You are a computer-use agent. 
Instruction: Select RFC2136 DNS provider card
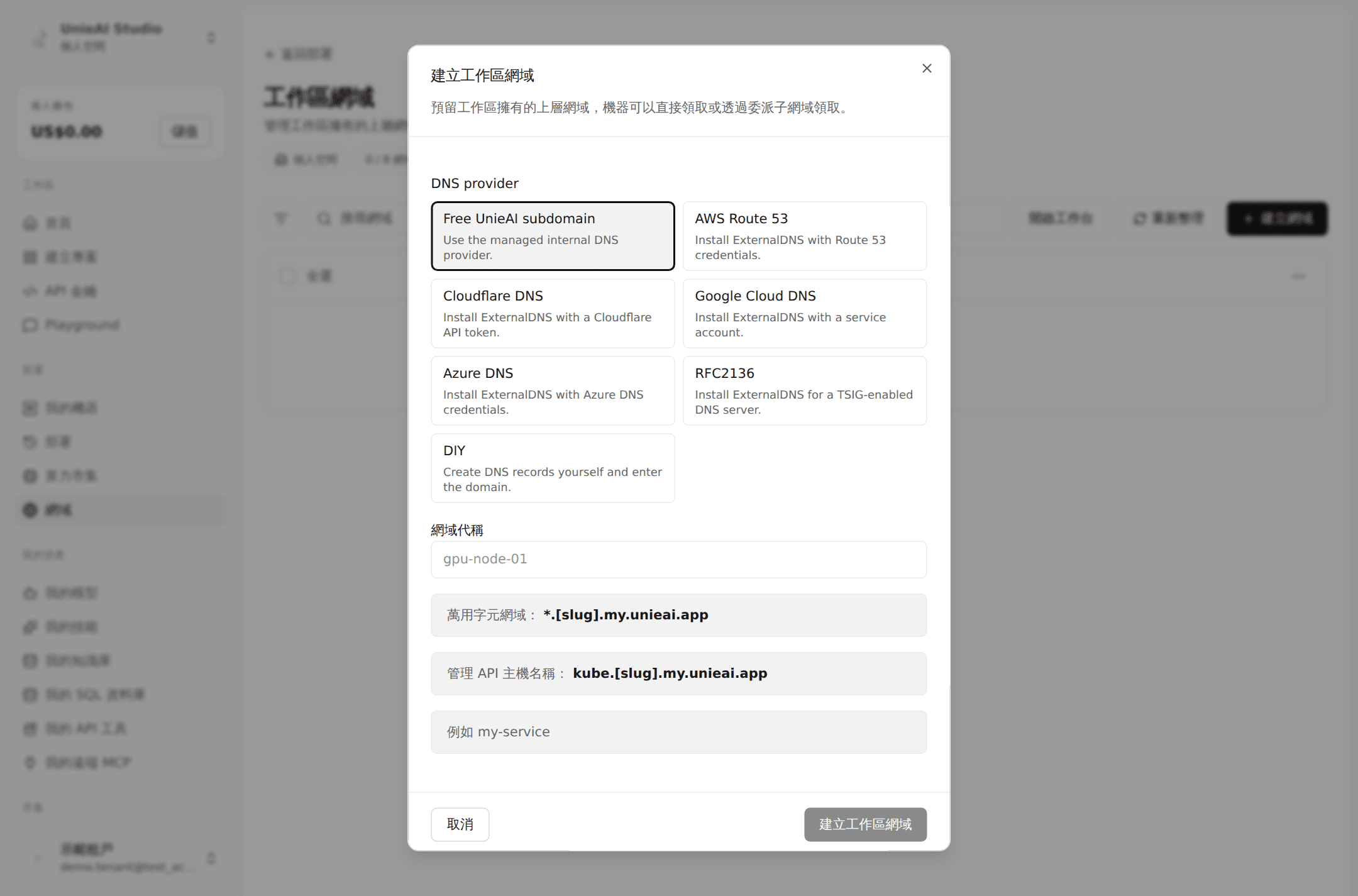pyautogui.click(x=804, y=390)
